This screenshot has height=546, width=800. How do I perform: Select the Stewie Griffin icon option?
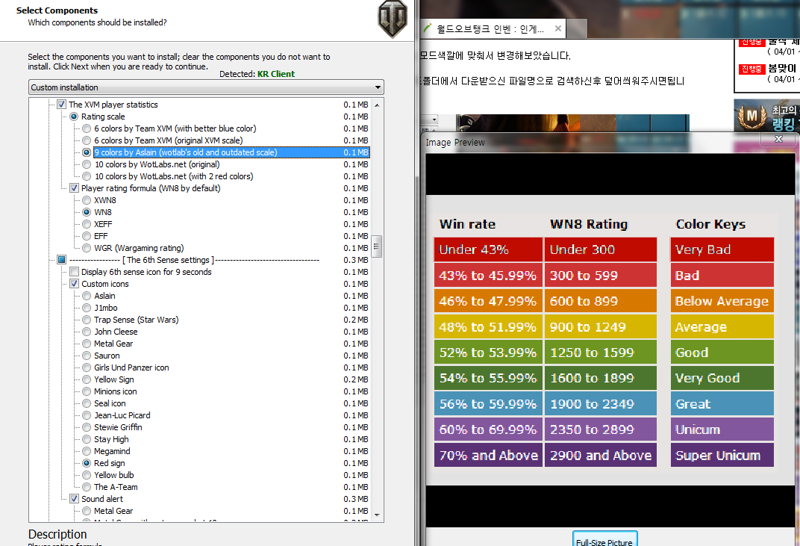tap(87, 428)
